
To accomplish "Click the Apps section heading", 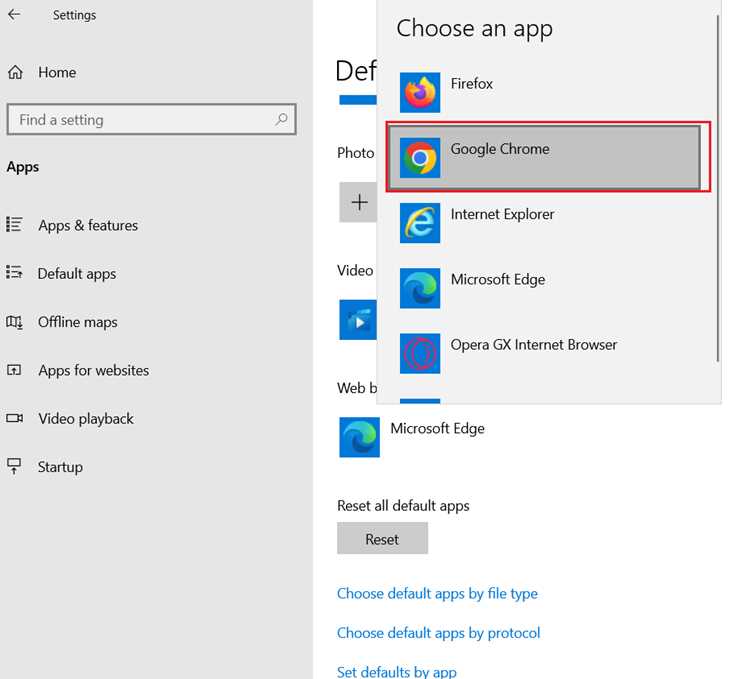I will (x=23, y=167).
